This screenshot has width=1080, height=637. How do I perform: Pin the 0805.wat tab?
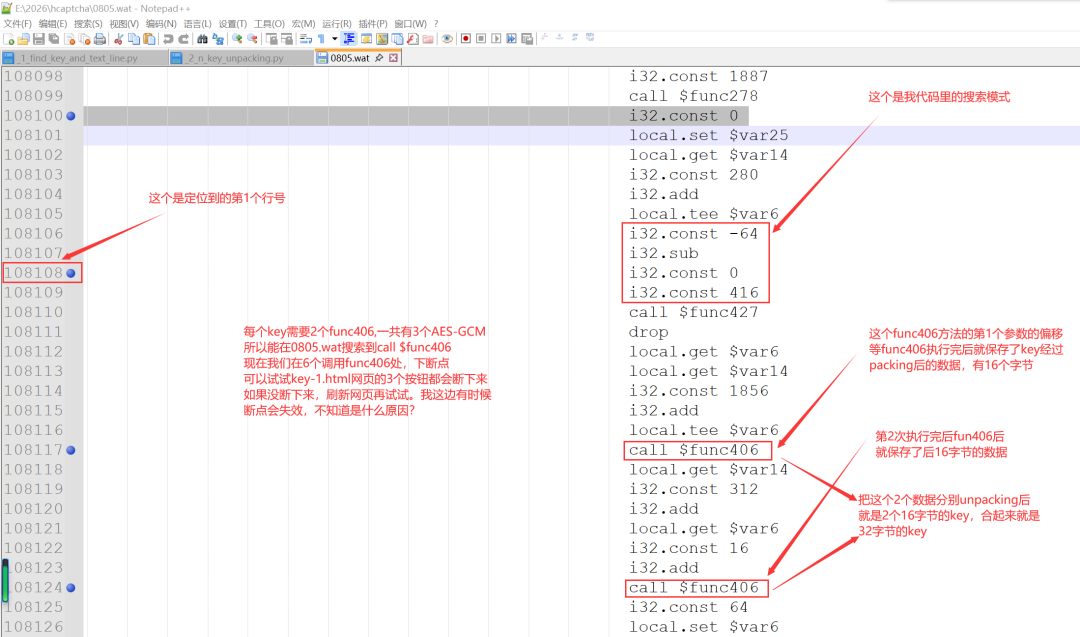pyautogui.click(x=379, y=58)
